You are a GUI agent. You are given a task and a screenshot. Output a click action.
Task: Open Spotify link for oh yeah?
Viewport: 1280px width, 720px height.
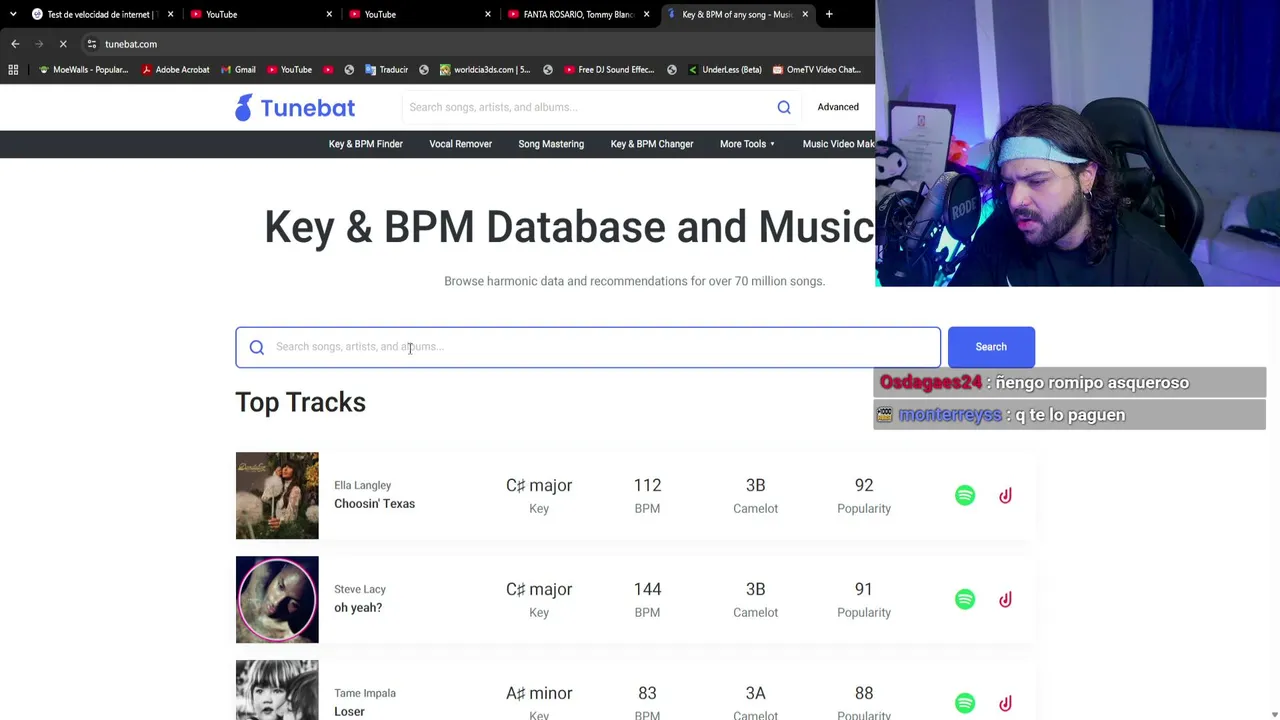pos(965,600)
